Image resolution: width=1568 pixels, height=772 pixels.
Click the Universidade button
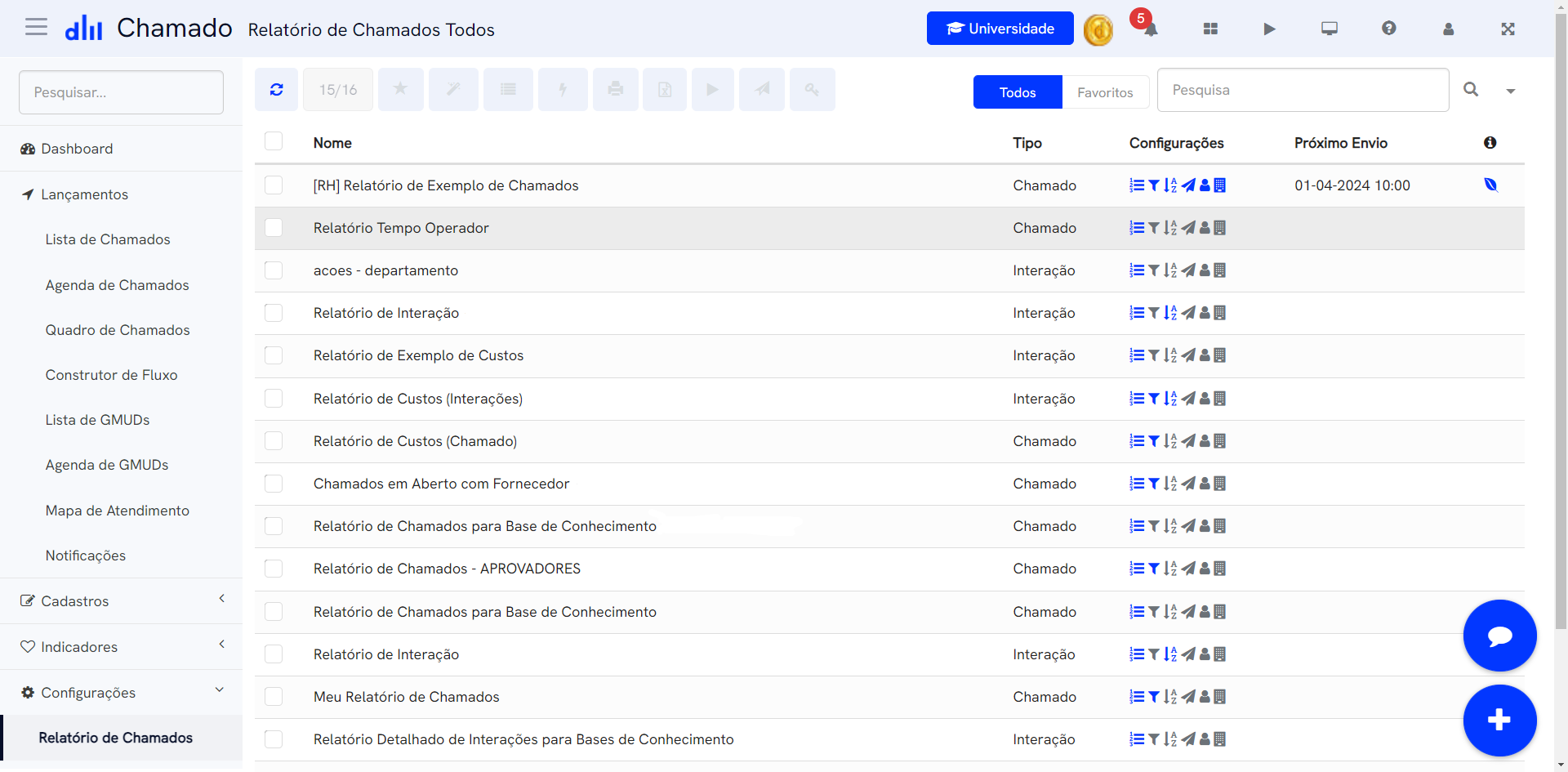click(1000, 28)
